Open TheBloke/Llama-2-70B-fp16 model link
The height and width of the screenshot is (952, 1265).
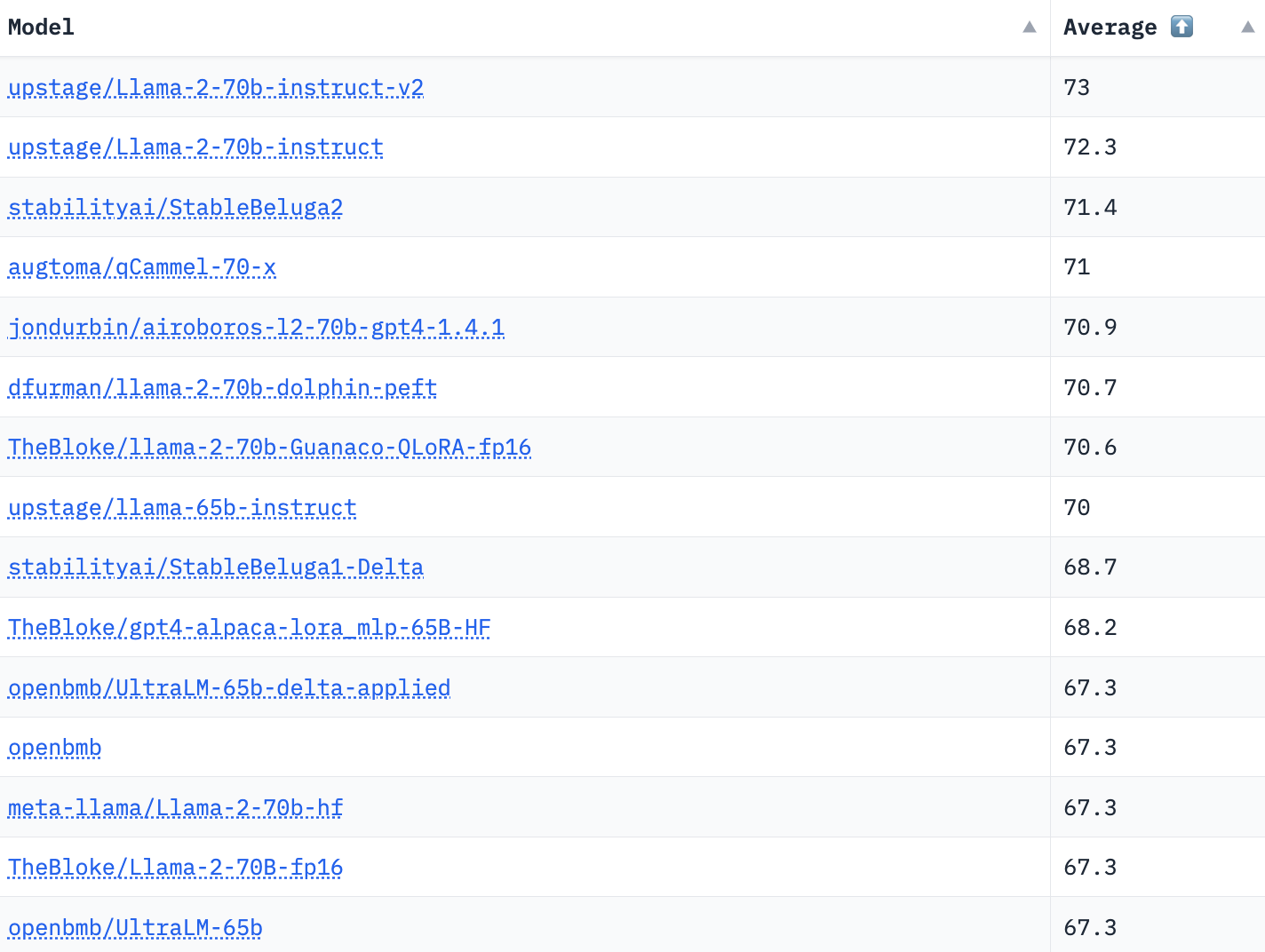tap(175, 868)
